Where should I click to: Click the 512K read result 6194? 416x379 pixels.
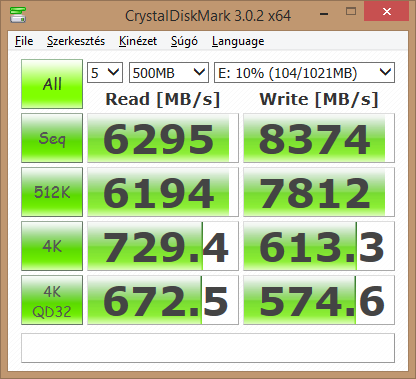click(x=163, y=192)
